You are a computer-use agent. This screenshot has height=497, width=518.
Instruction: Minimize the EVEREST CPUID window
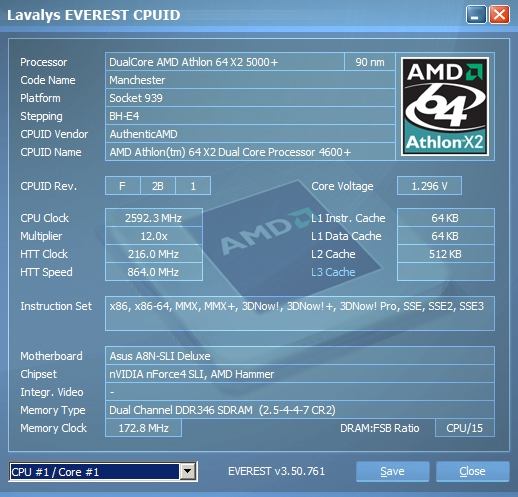pos(476,15)
